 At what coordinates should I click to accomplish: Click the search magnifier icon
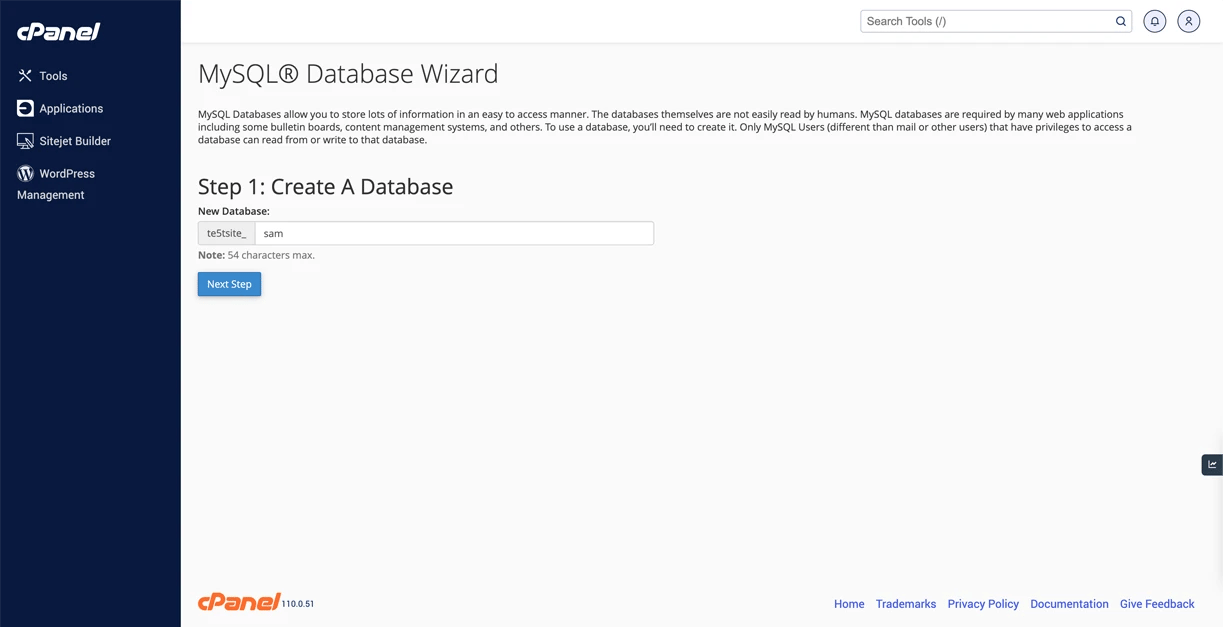pos(1121,21)
